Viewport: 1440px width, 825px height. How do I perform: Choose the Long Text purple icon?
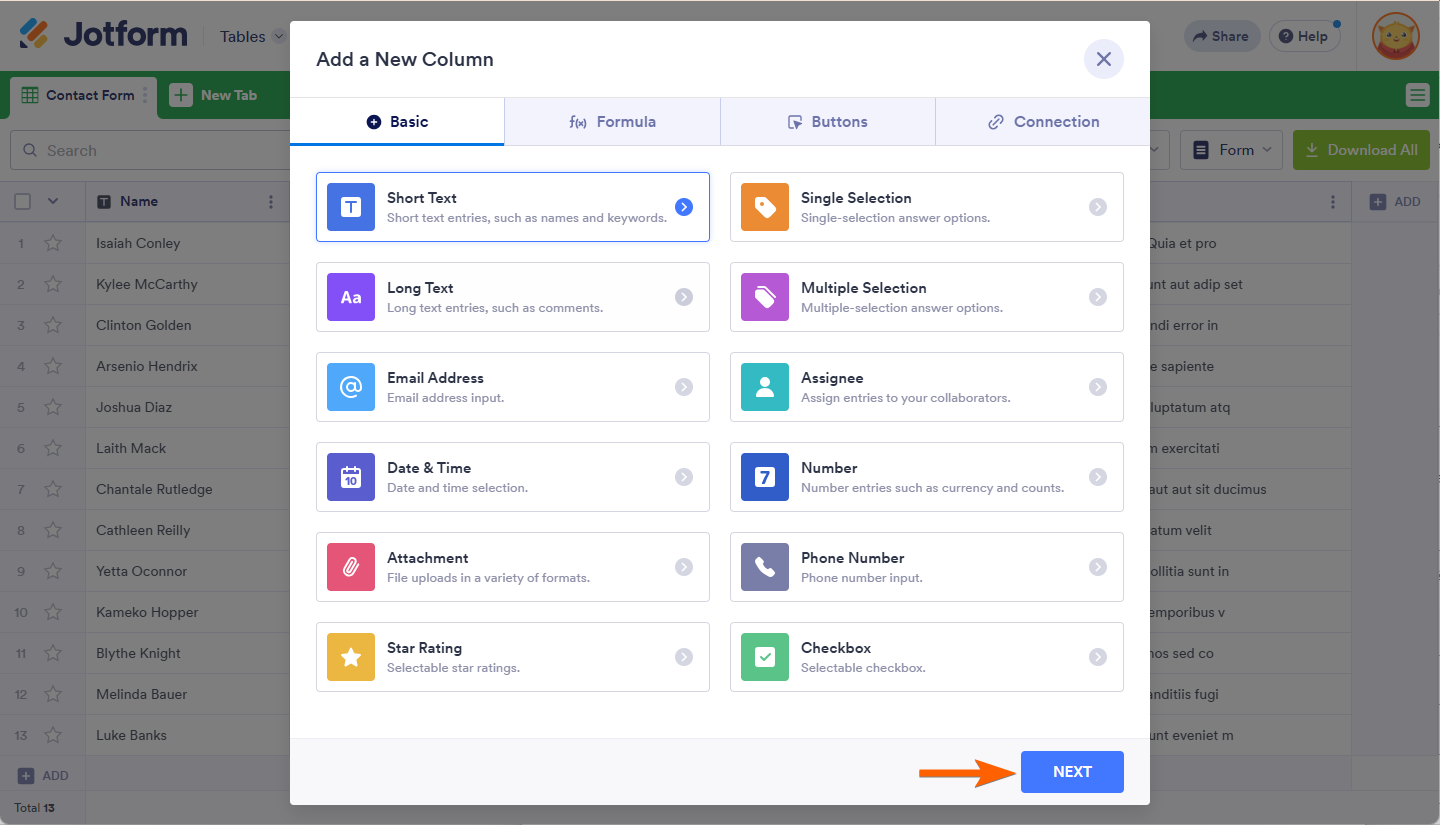(351, 297)
